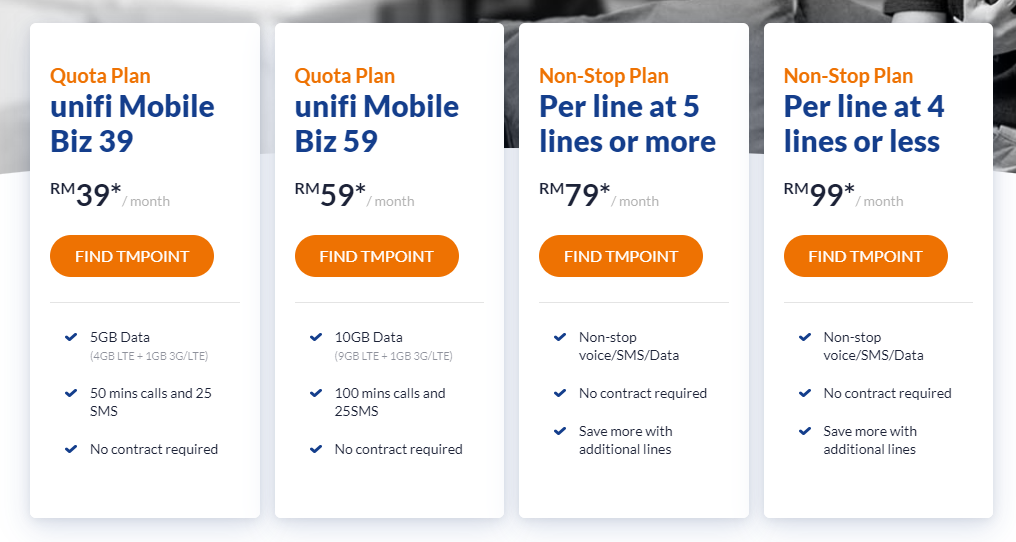
Task: Click the RM99 per month price
Action: [x=843, y=195]
